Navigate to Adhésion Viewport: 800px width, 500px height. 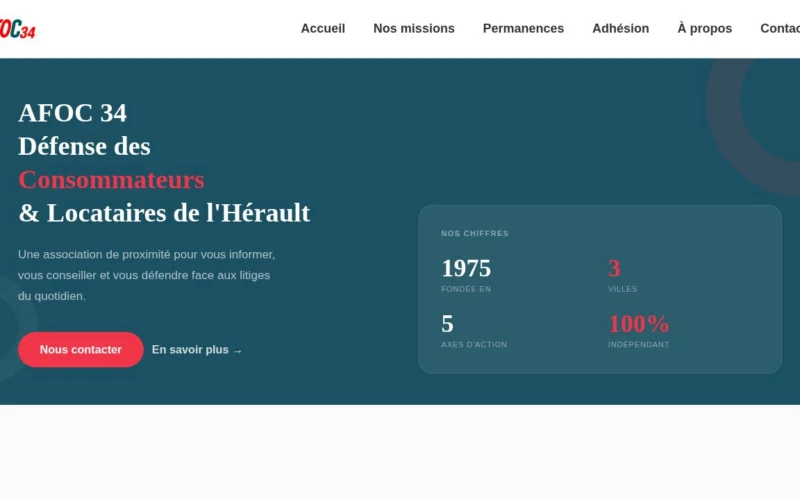(x=620, y=29)
